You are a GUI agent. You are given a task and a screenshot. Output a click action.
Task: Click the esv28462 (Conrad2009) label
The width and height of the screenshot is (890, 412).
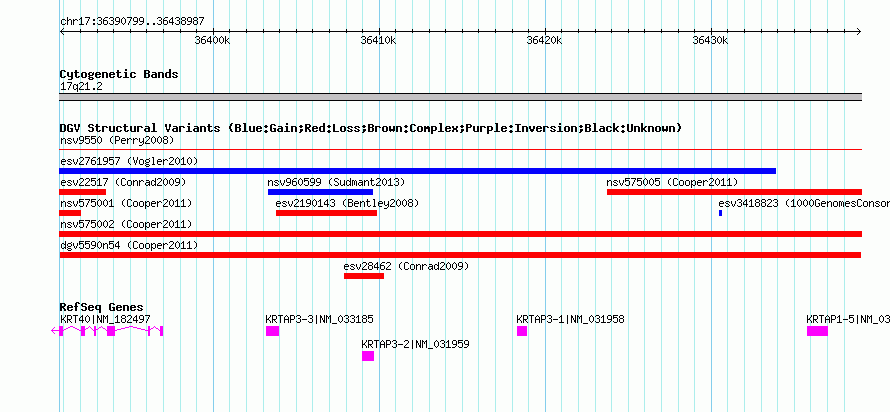[x=406, y=266]
